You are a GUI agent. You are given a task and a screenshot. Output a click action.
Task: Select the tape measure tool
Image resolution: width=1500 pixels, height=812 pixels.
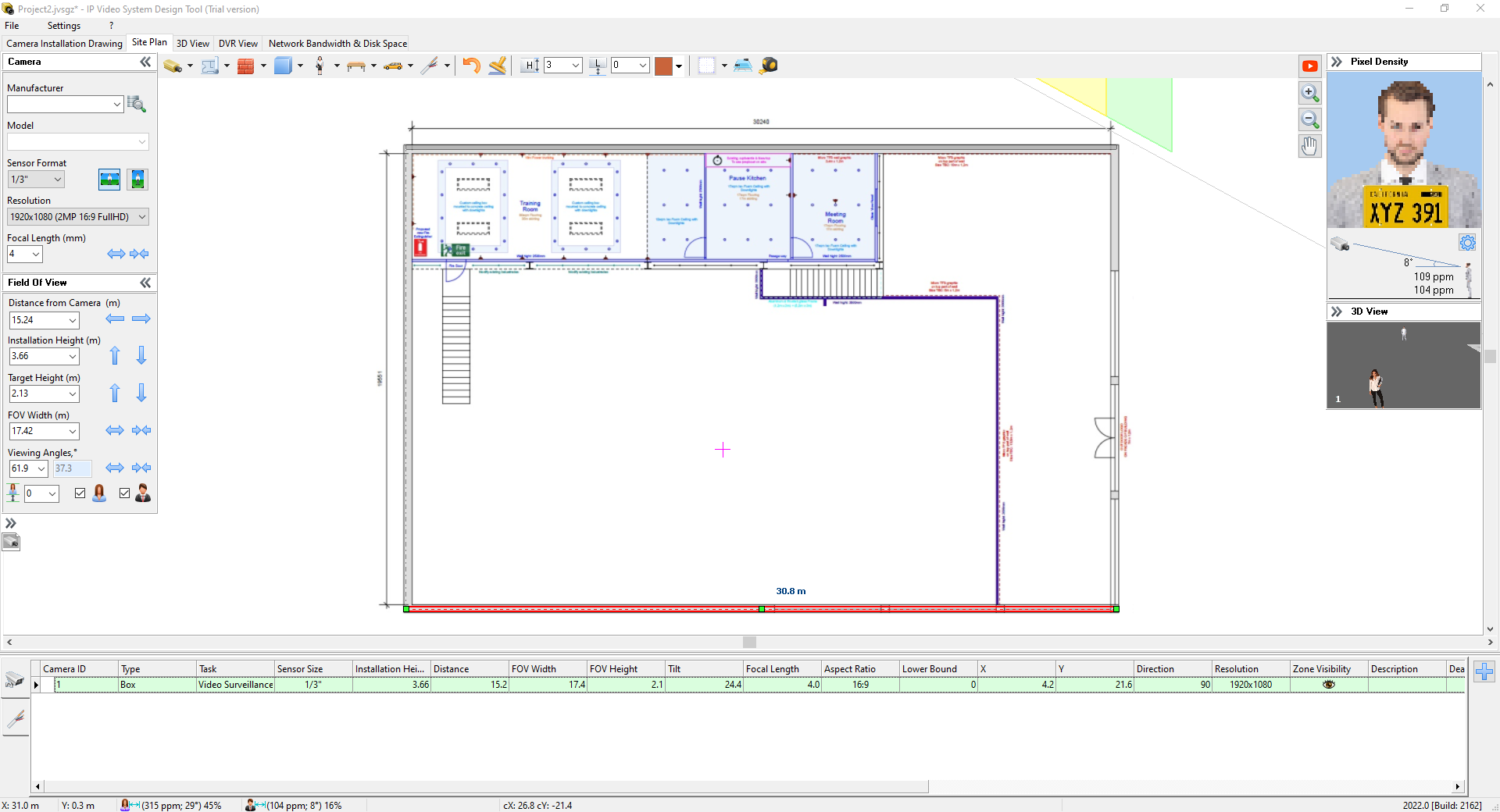coord(769,66)
